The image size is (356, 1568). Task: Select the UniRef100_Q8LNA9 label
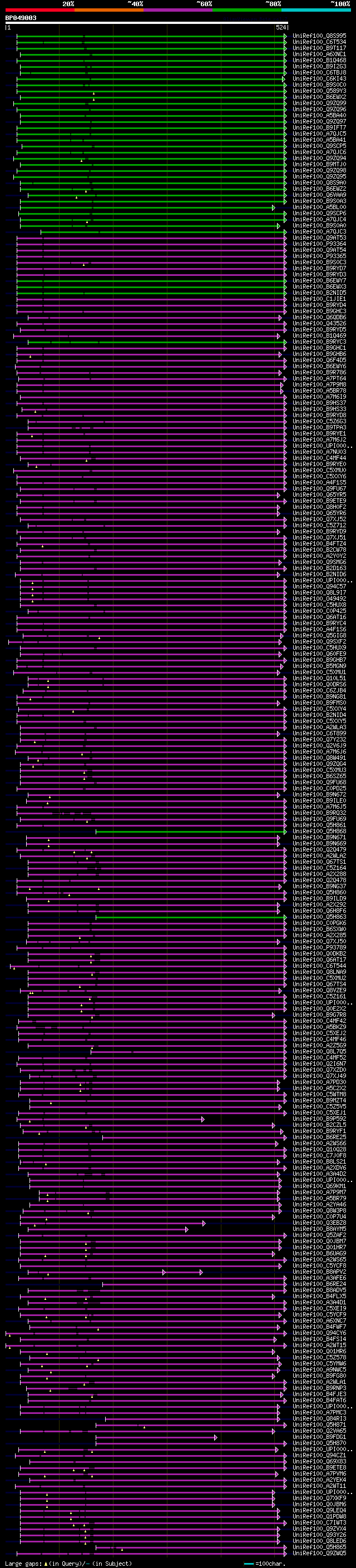[x=319, y=972]
